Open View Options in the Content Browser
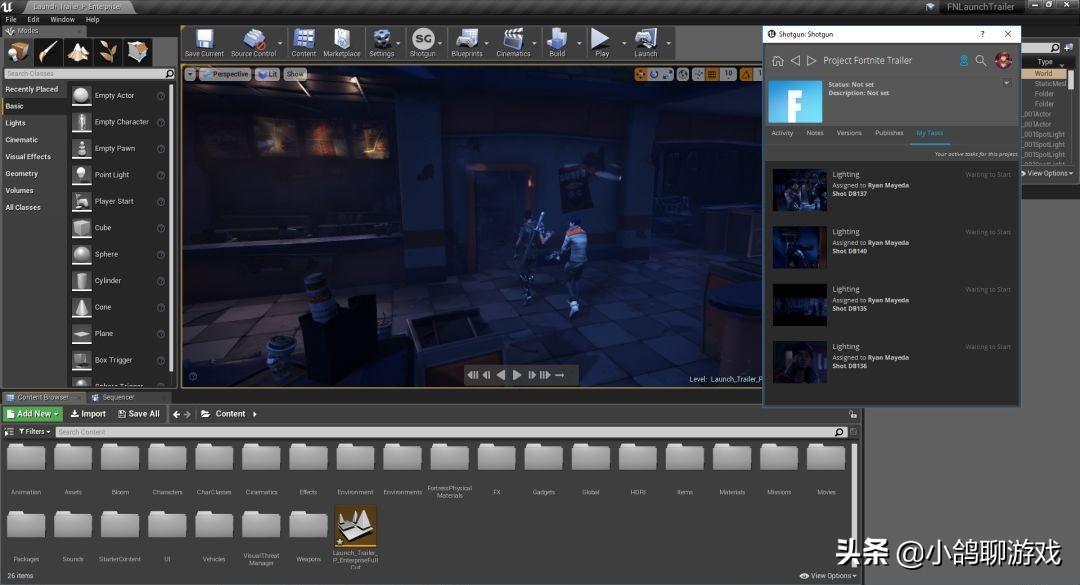 click(829, 576)
